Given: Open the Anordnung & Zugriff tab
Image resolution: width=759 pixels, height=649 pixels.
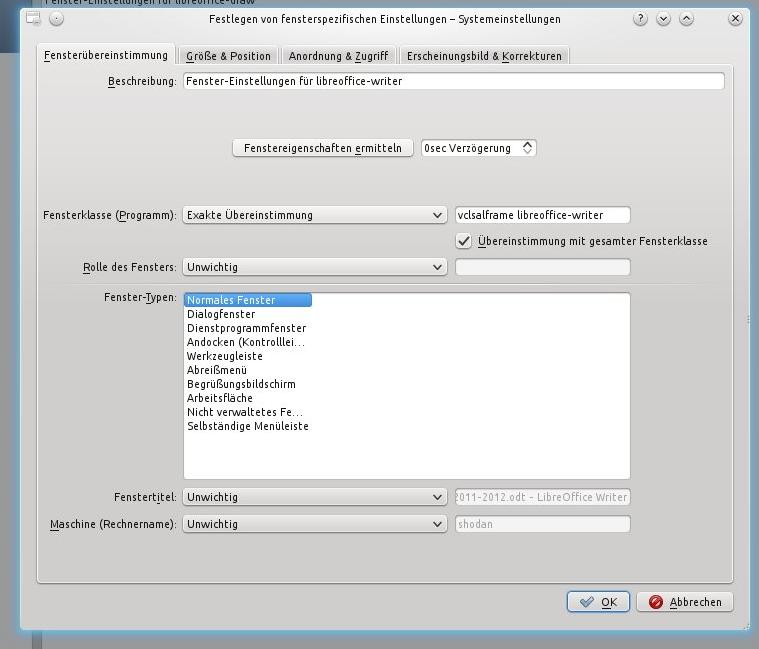Looking at the screenshot, I should click(x=338, y=56).
